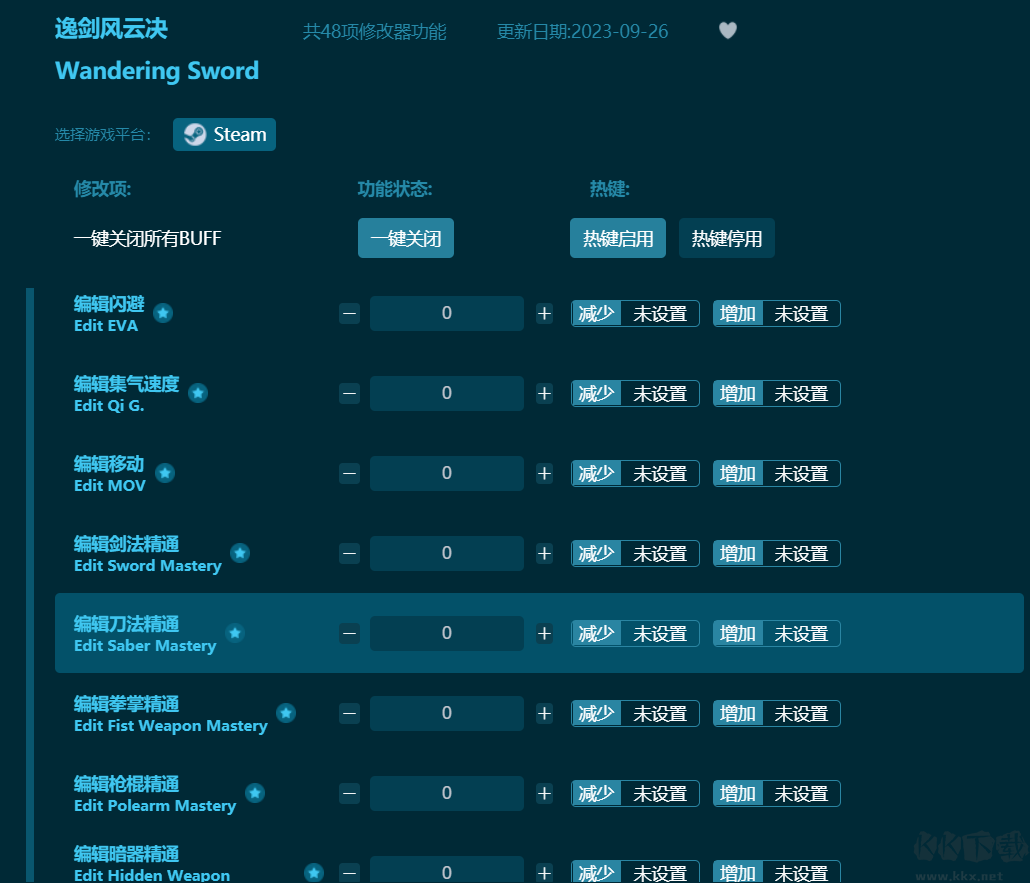Click the 更新日期:2023-09-26 text
Image resolution: width=1030 pixels, height=883 pixels.
tap(582, 32)
